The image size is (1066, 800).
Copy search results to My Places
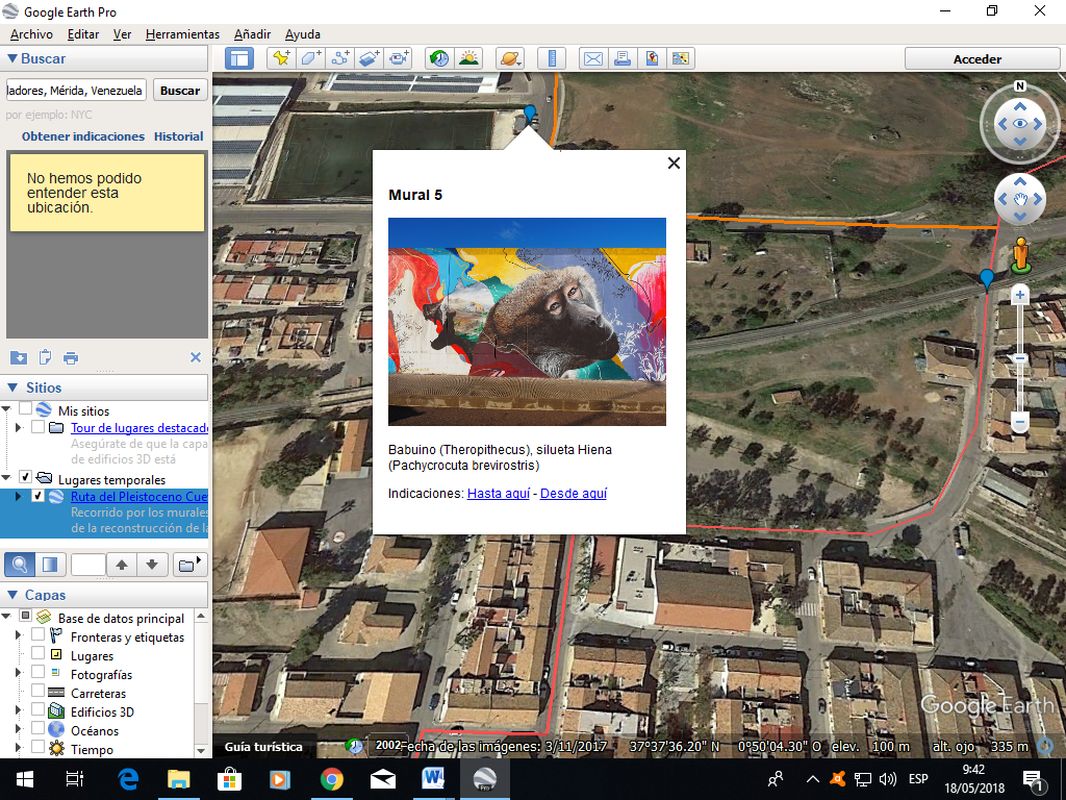(x=18, y=358)
